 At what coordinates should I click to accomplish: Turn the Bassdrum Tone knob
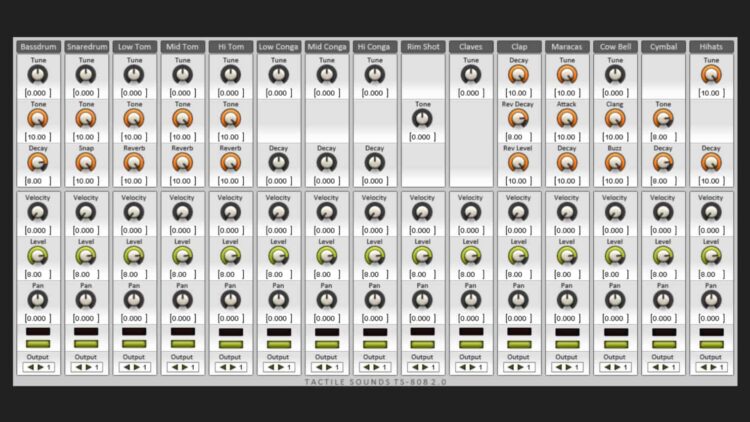coord(38,119)
